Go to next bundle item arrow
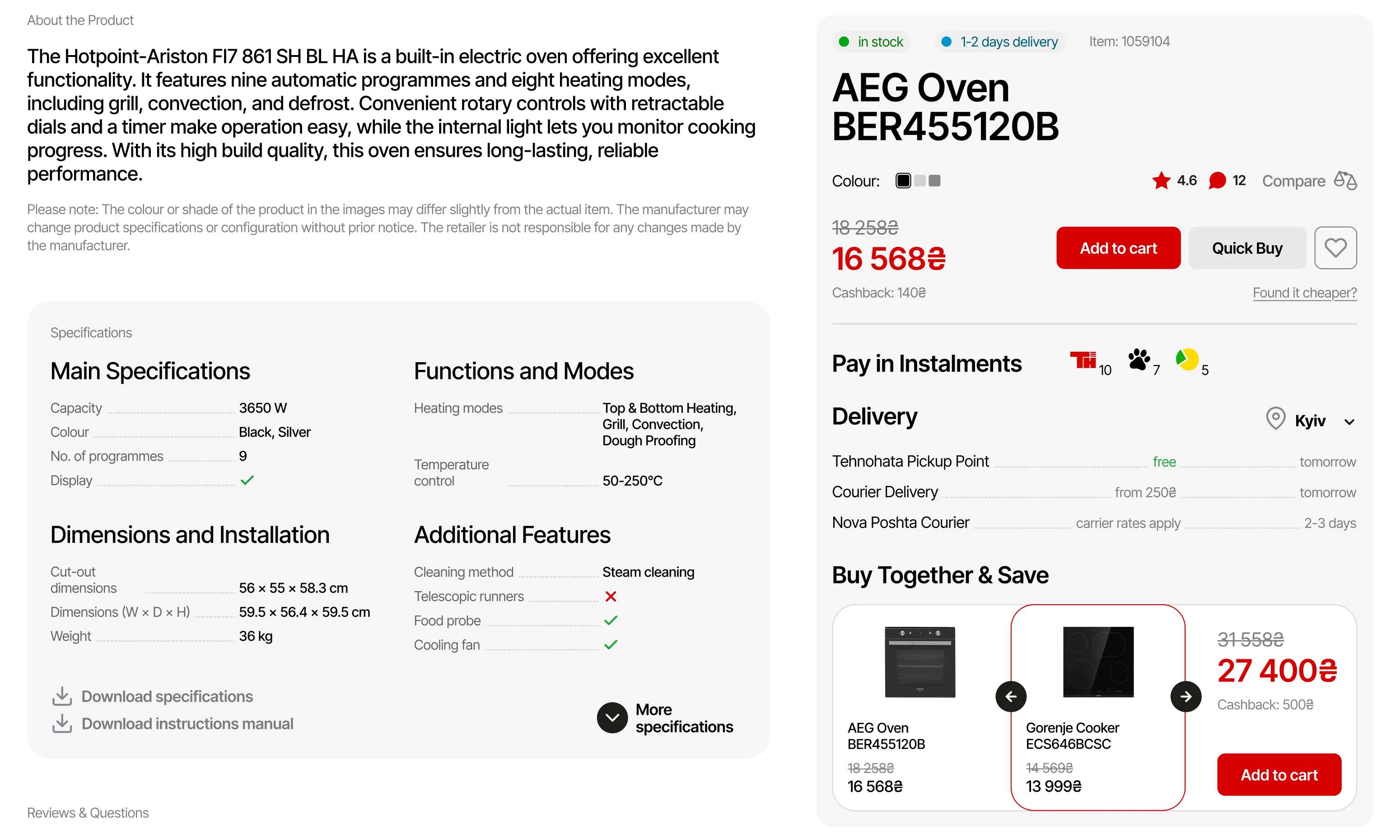 click(1185, 696)
